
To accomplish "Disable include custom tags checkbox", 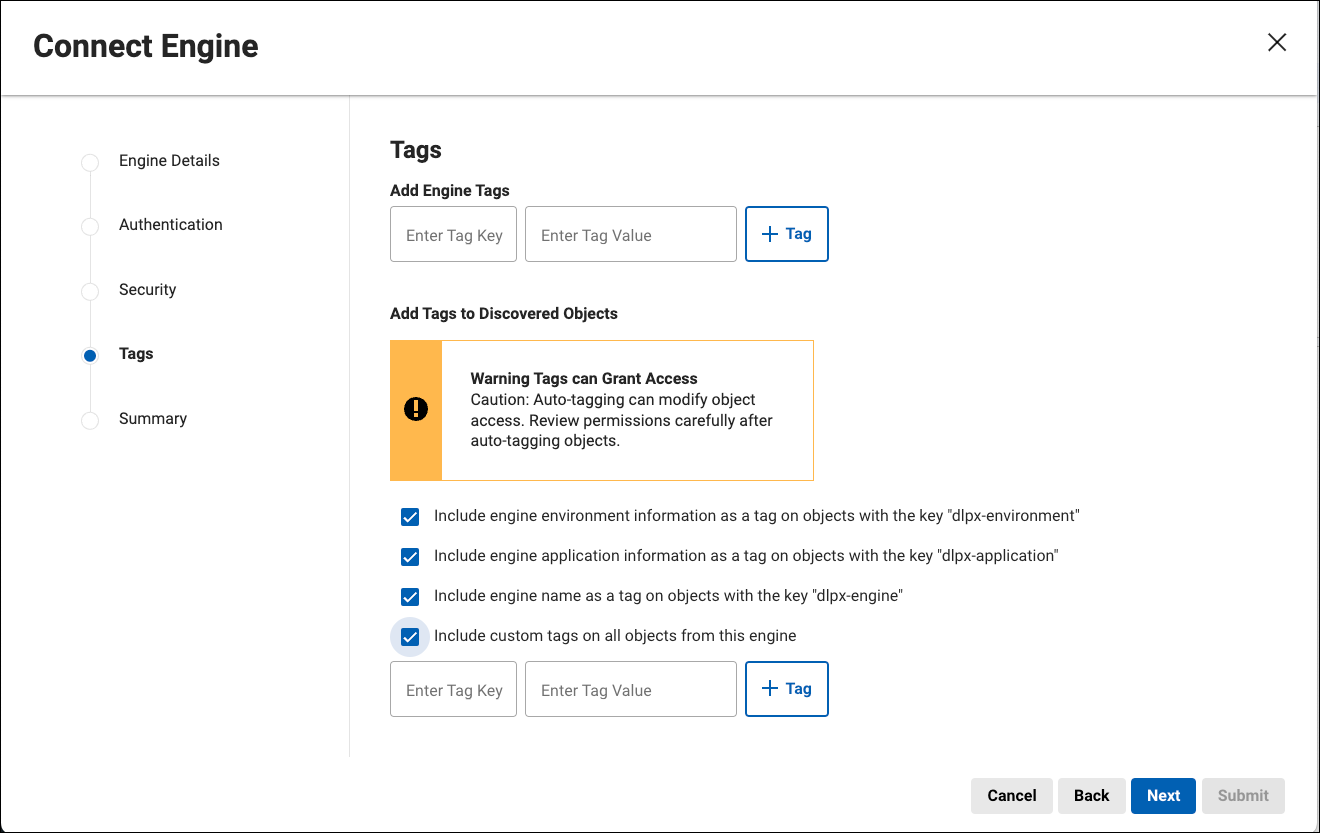I will click(x=410, y=637).
